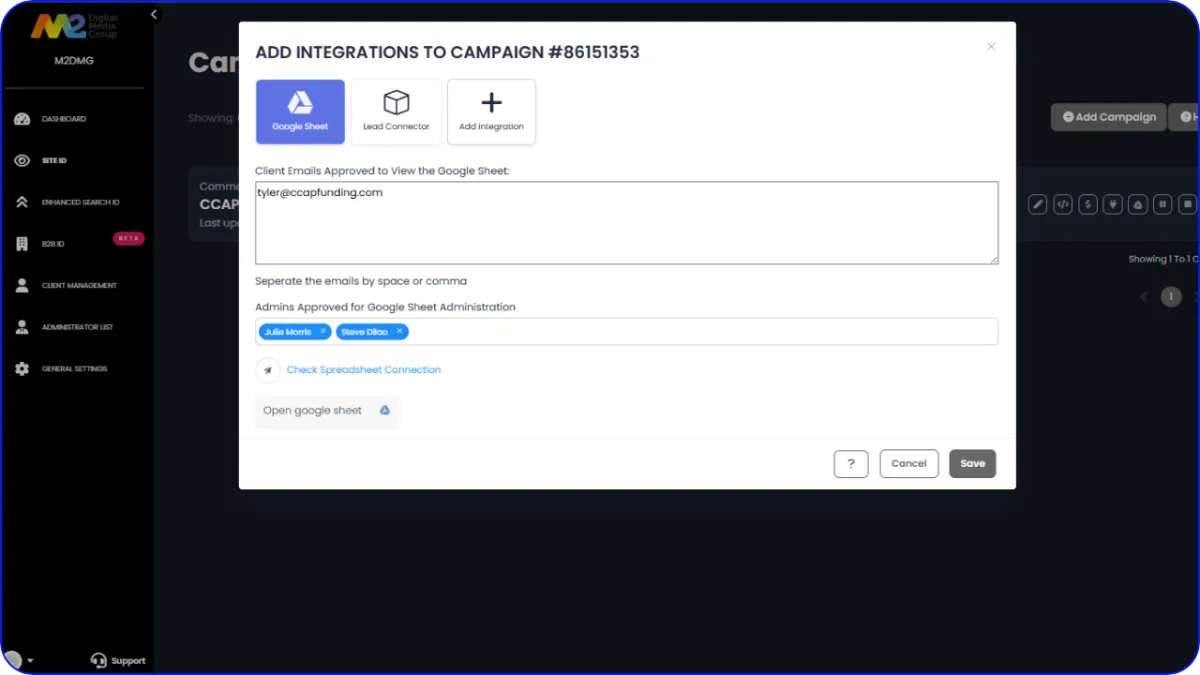This screenshot has width=1200, height=675.
Task: Select the Lead Connector integration tile
Action: [x=396, y=112]
